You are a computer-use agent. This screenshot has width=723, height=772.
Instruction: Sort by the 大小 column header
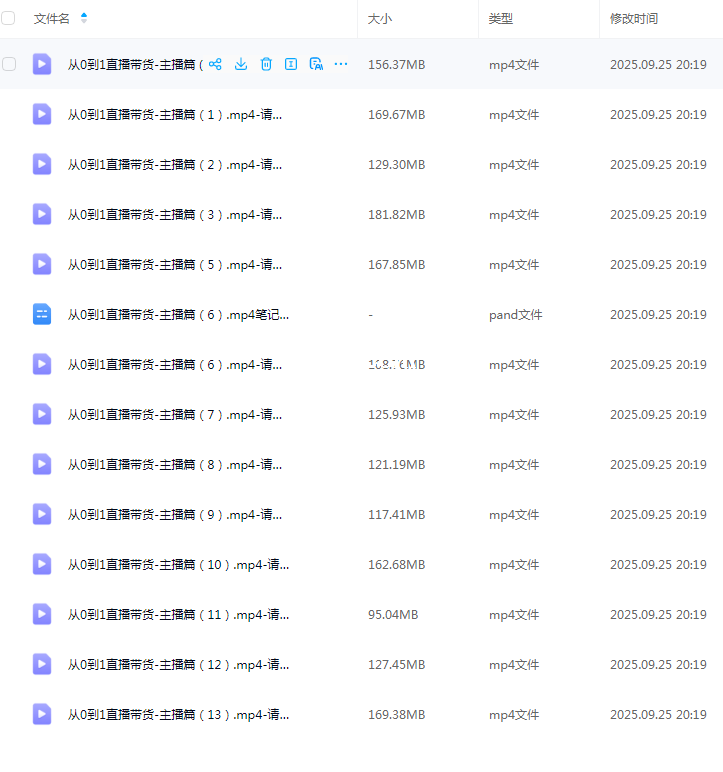coord(379,19)
